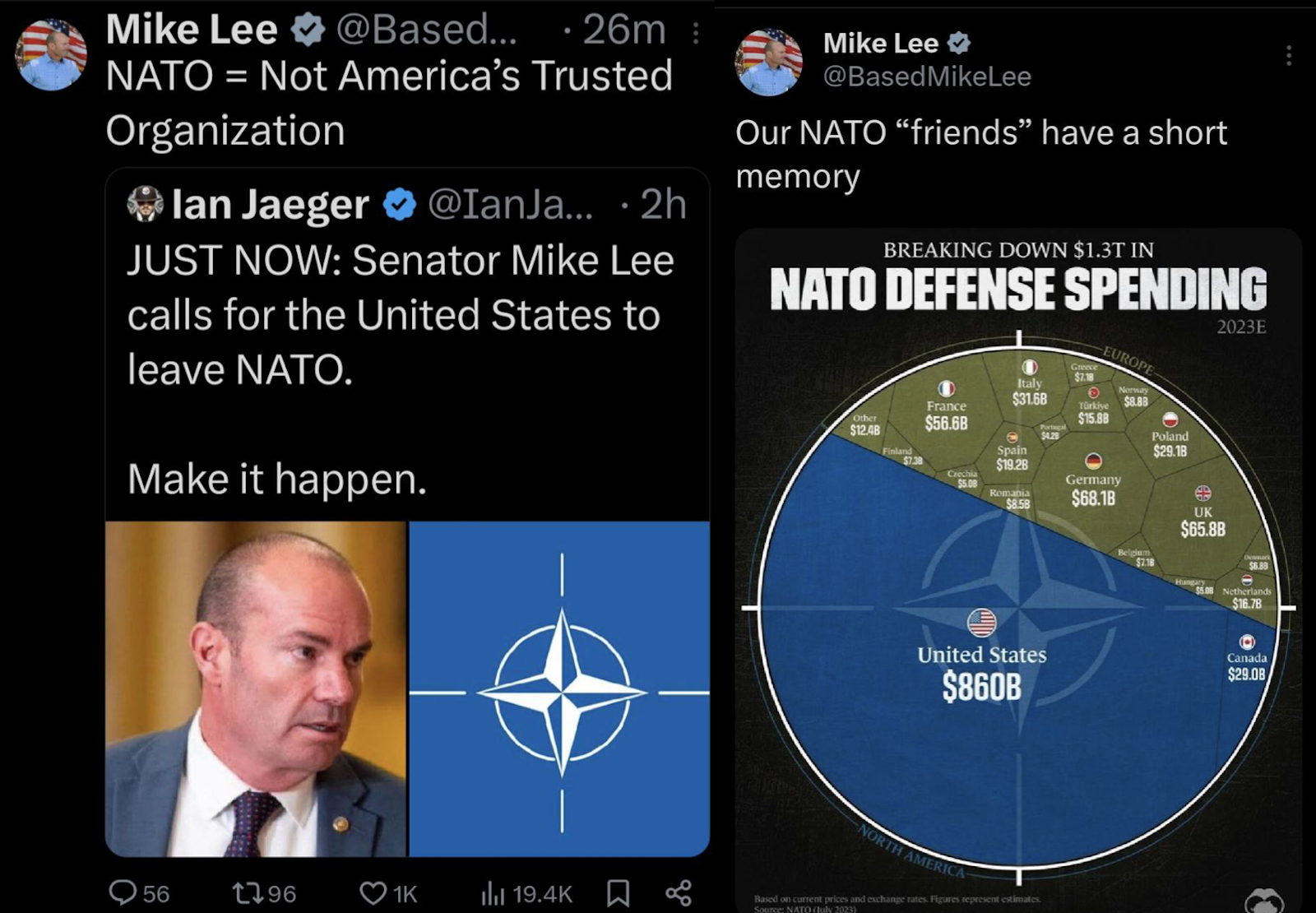1316x913 pixels.
Task: Click the reply comment icon
Action: tap(123, 892)
